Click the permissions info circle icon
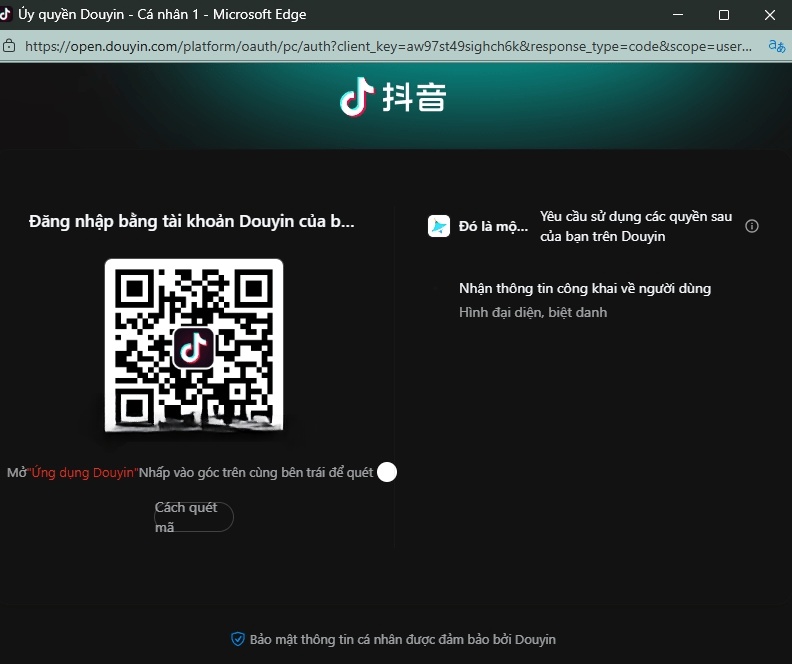The width and height of the screenshot is (792, 664). pyautogui.click(x=752, y=226)
